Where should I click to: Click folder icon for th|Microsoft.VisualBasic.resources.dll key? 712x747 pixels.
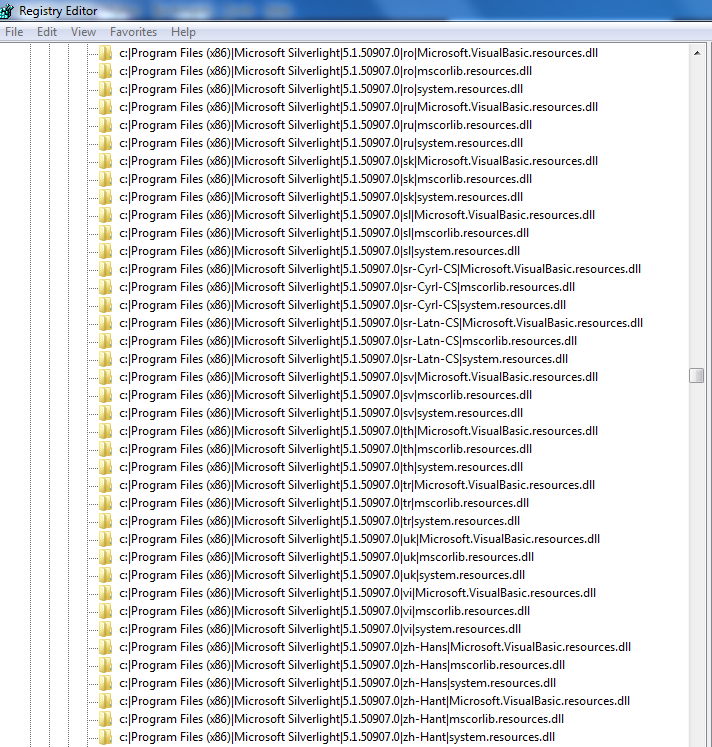pos(105,431)
